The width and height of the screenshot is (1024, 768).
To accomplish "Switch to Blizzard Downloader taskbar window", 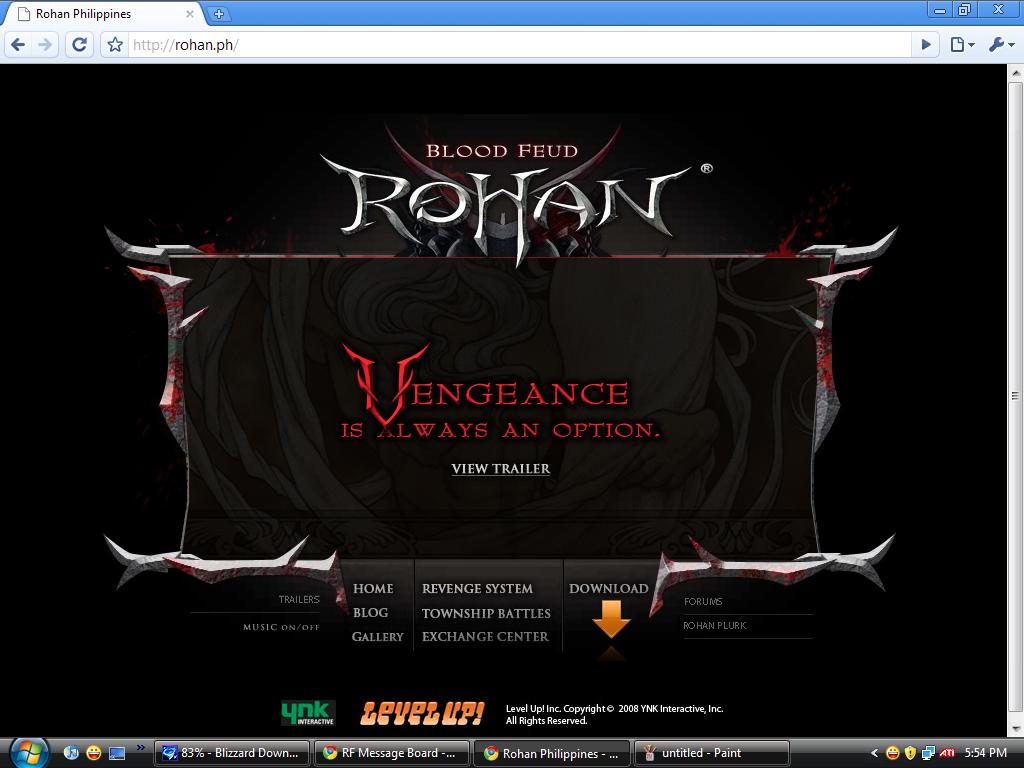I will 232,753.
